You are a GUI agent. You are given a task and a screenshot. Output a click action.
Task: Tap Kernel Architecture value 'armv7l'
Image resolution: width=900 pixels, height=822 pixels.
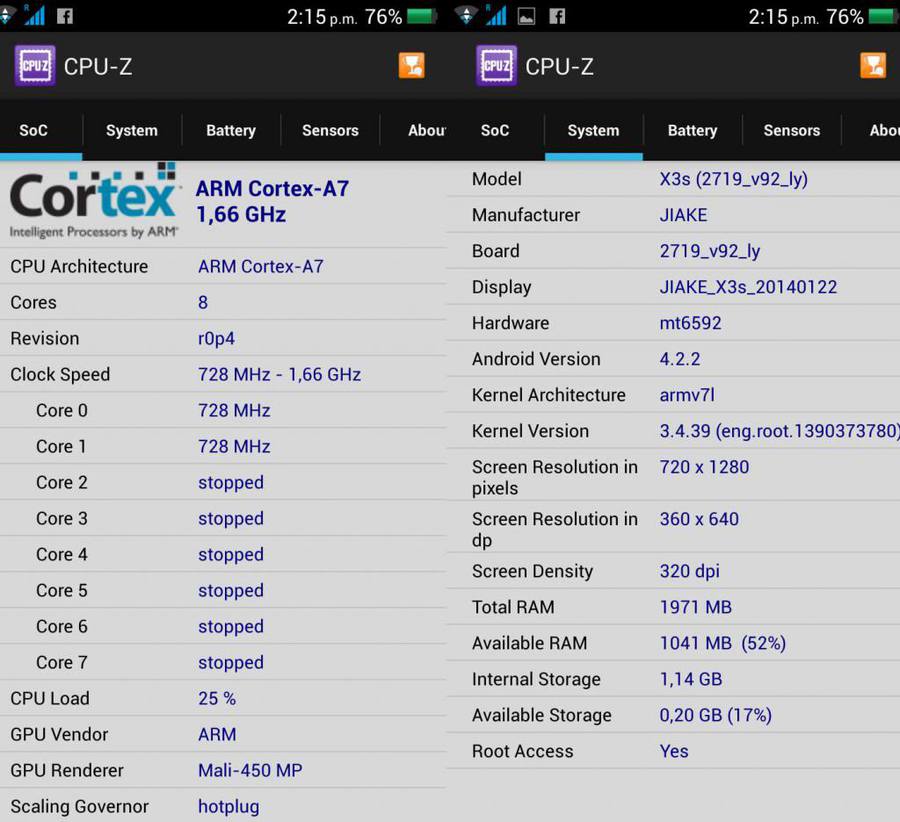687,395
